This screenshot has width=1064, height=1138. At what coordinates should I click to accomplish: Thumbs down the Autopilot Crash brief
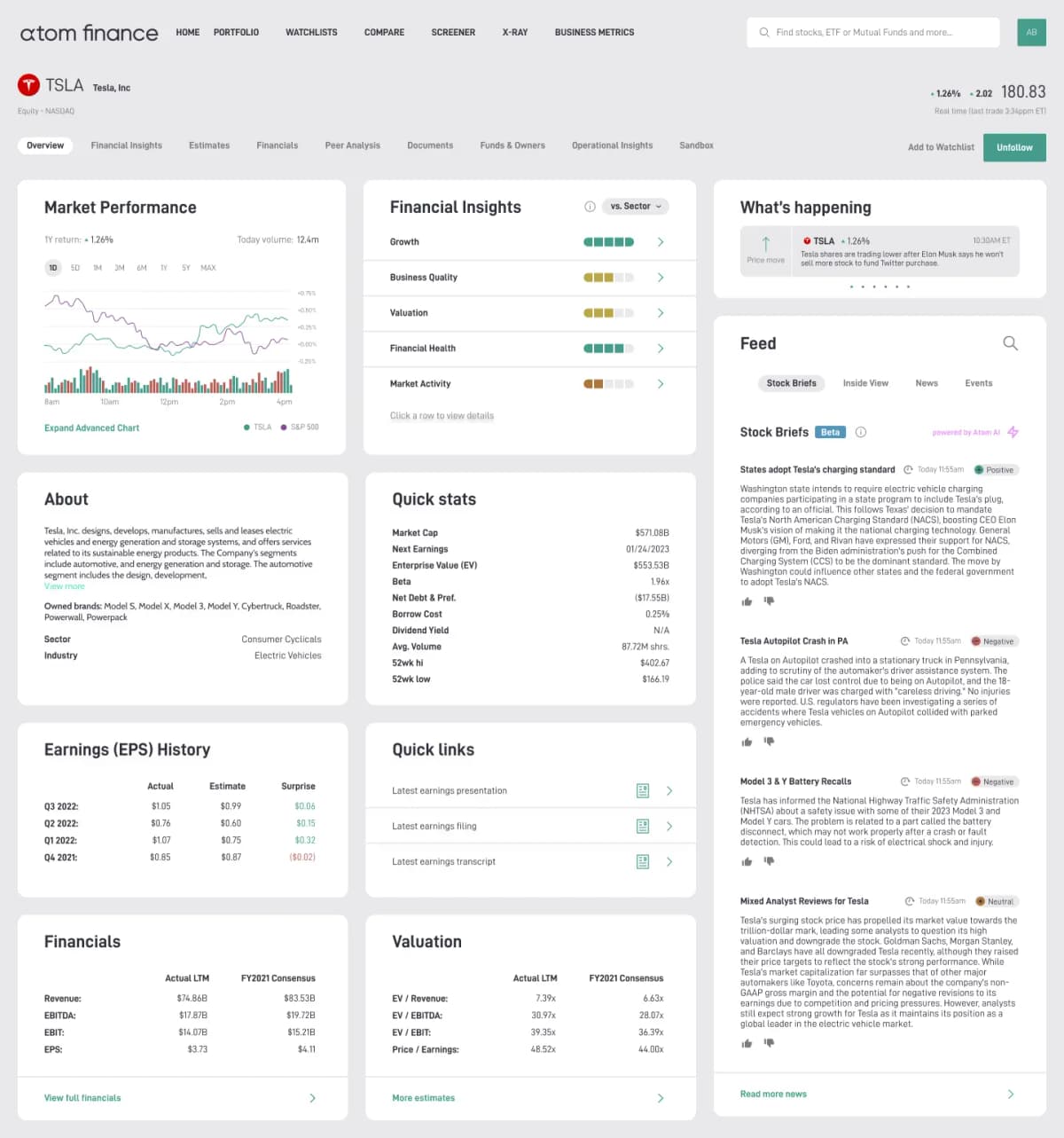pos(769,742)
